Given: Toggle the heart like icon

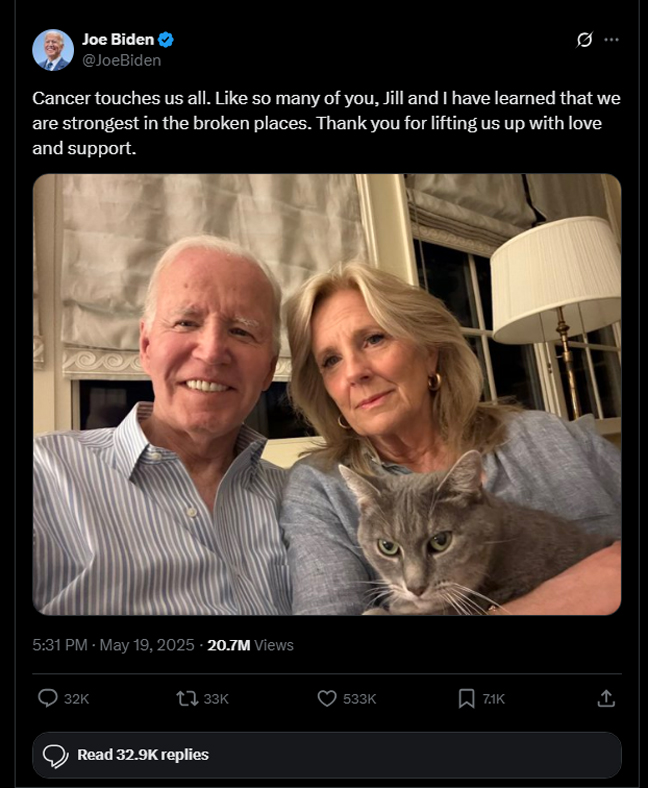Looking at the screenshot, I should click(327, 699).
